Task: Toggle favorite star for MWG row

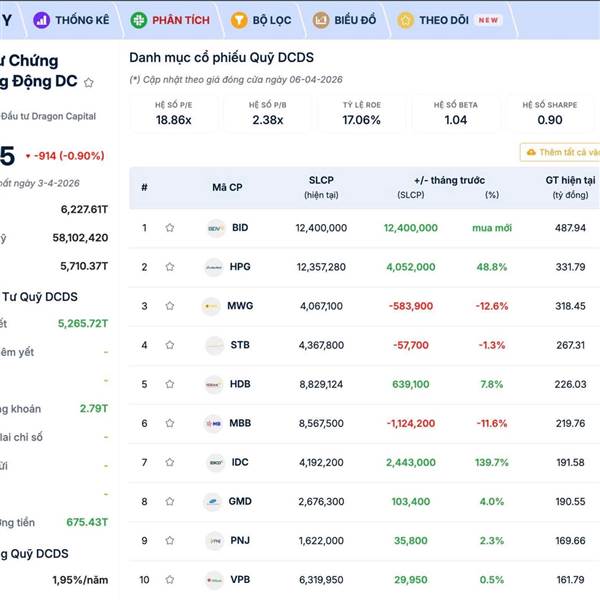Action: coord(170,306)
